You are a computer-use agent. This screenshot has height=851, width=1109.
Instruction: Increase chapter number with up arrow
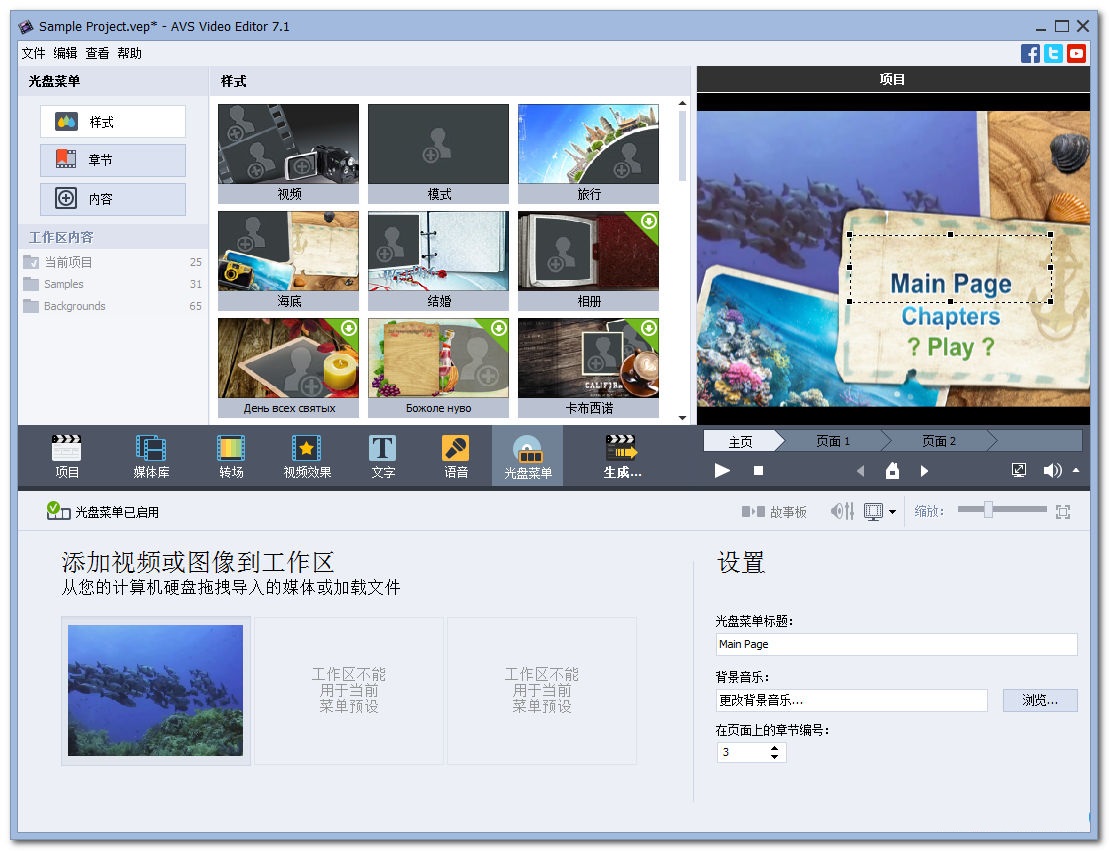[x=775, y=748]
